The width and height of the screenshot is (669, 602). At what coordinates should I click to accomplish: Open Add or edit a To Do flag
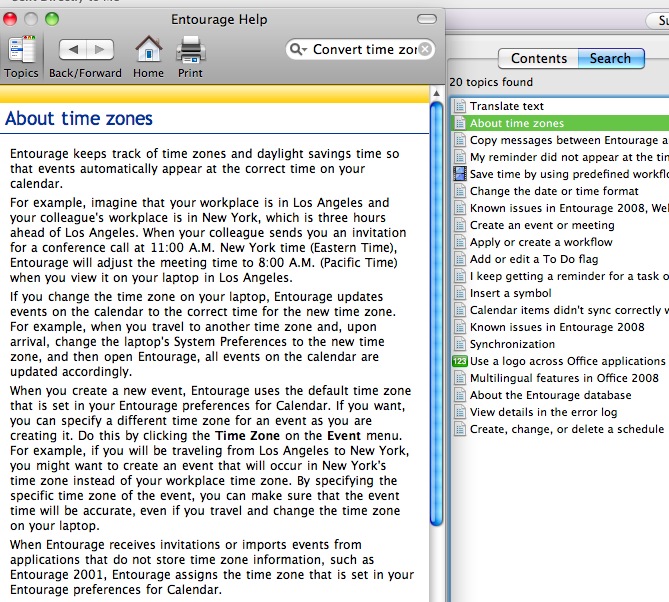point(560,259)
